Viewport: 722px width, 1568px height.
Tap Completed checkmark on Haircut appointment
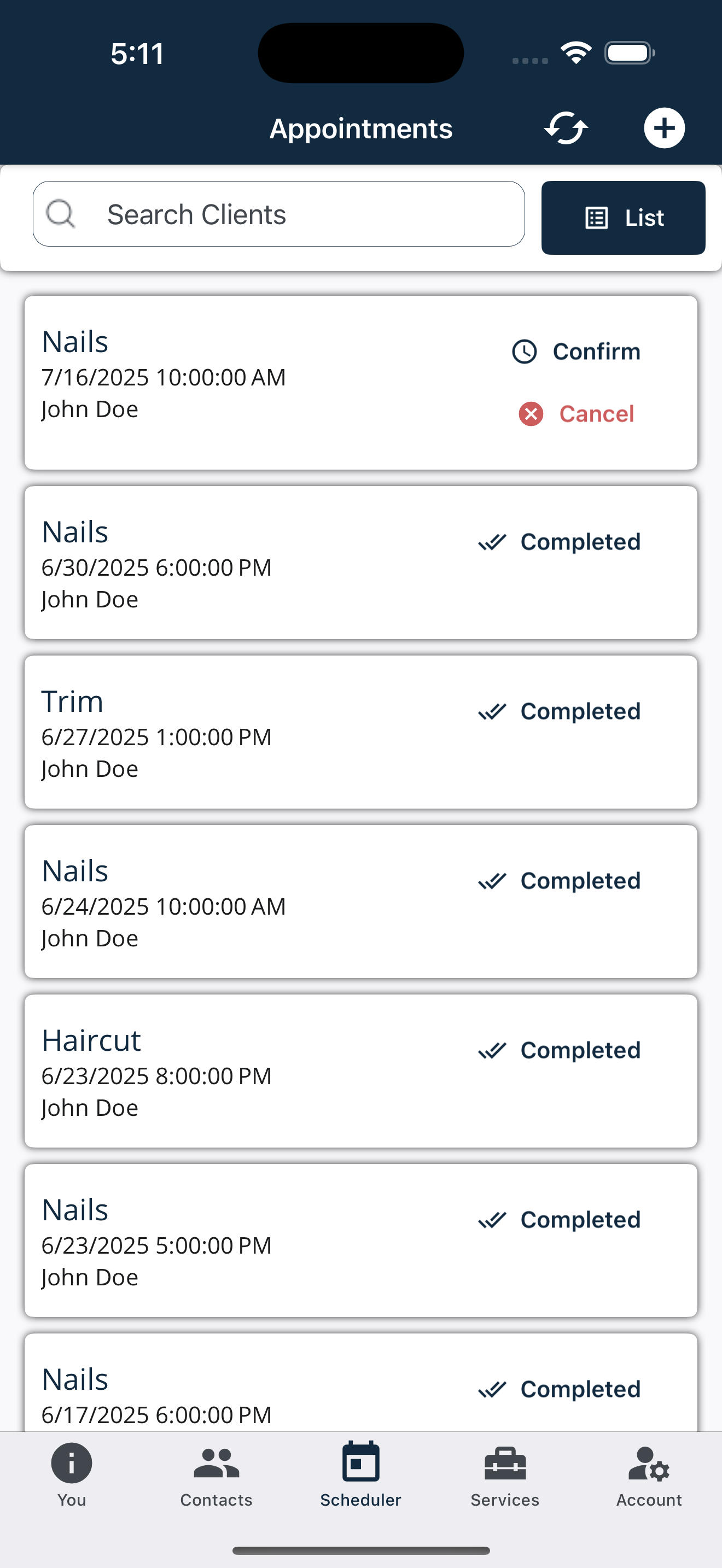point(492,1050)
